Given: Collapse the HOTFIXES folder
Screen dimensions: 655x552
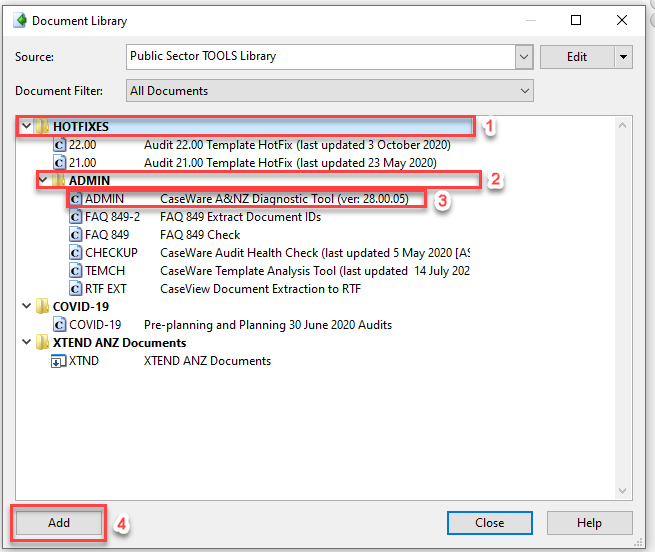Looking at the screenshot, I should 26,126.
